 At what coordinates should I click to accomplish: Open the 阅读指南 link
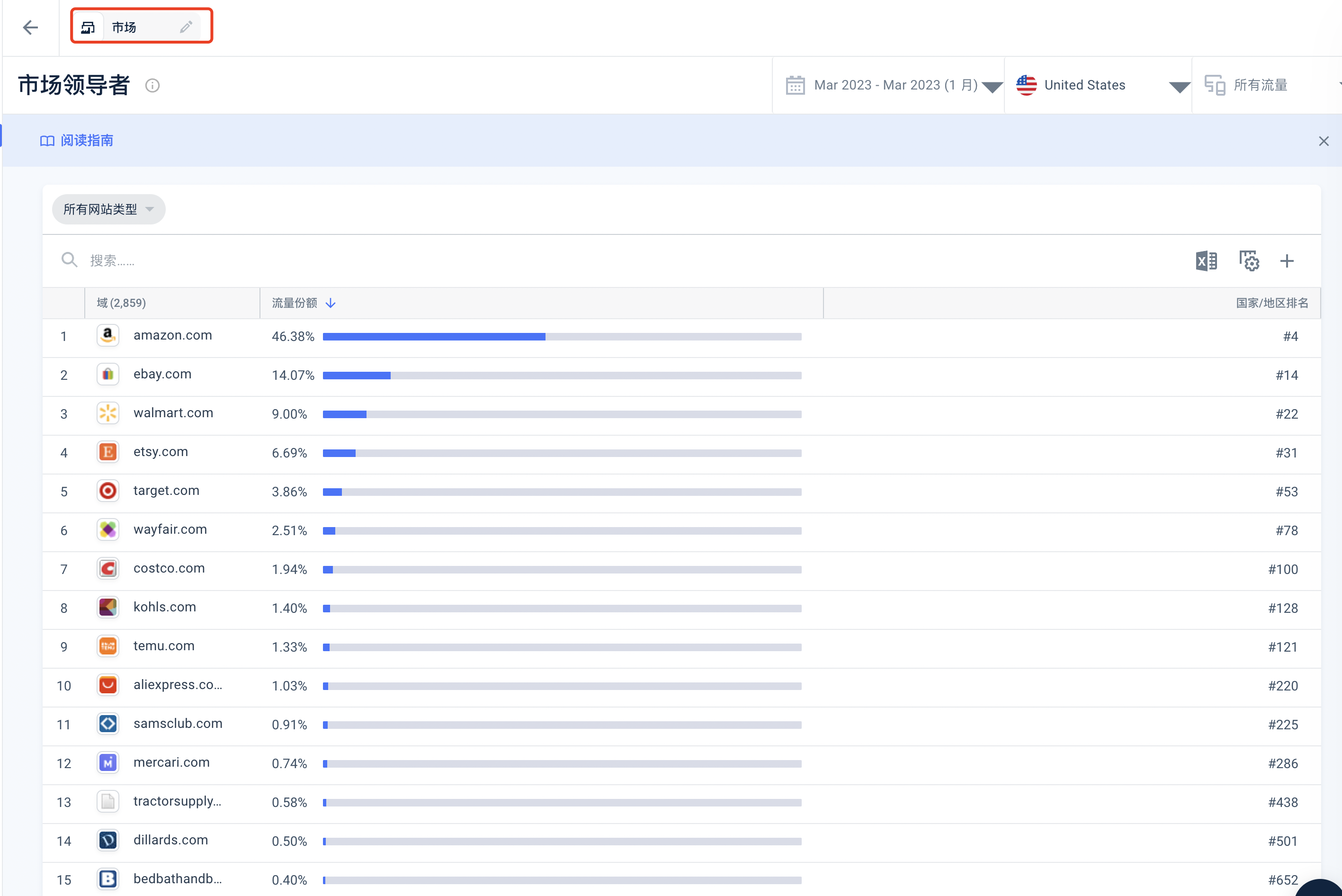coord(87,141)
